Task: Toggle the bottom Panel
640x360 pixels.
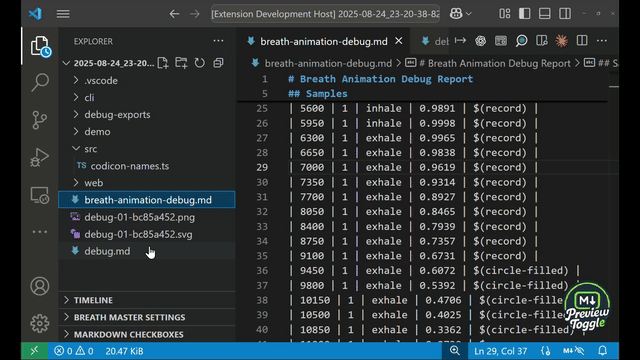Action: pos(544,14)
